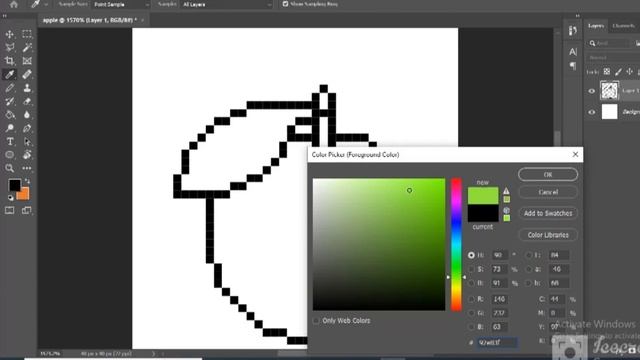640x360 pixels.
Task: Select the Paint Bucket tool
Action: pos(9,115)
